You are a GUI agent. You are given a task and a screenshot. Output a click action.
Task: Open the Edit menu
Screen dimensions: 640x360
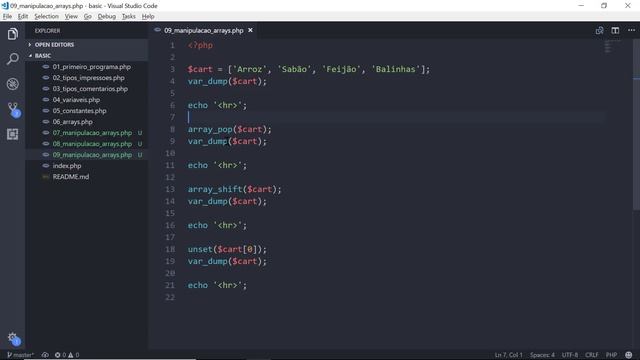click(x=23, y=16)
